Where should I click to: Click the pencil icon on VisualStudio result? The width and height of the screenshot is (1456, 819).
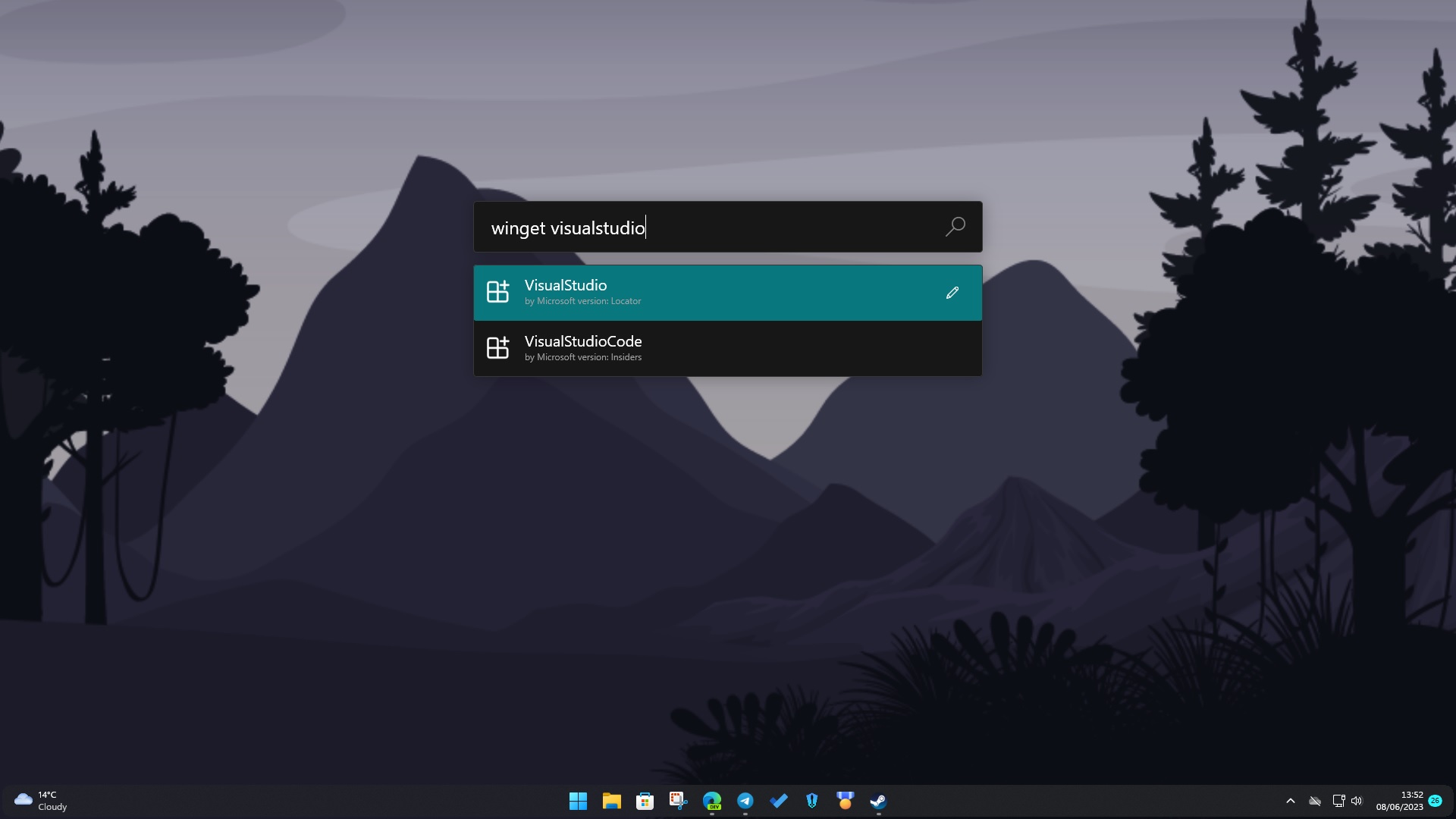(x=952, y=293)
